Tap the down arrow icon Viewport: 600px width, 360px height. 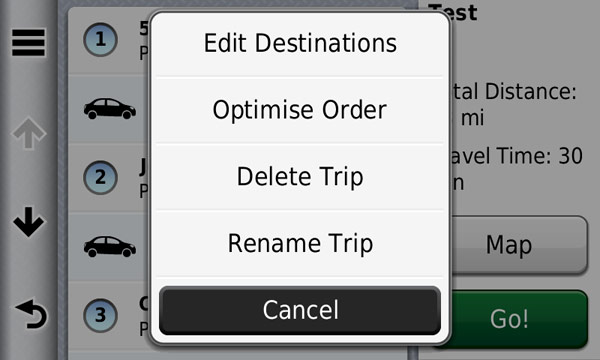coord(29,222)
